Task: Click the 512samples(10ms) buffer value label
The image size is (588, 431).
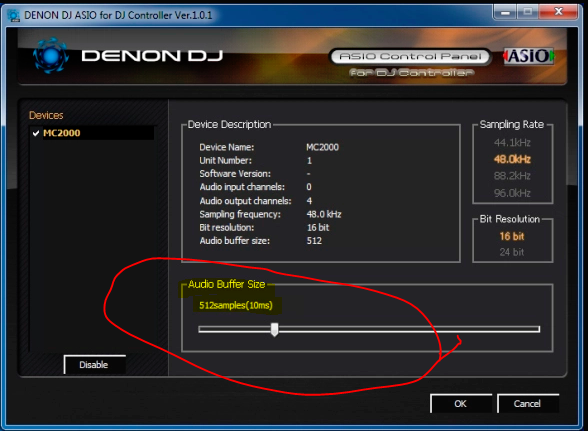Action: tap(236, 305)
